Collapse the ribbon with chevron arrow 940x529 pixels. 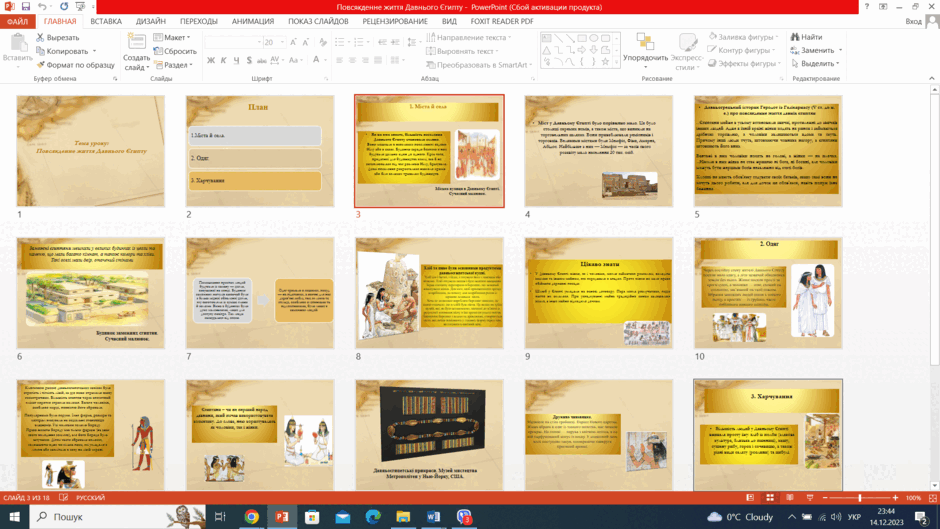(932, 79)
